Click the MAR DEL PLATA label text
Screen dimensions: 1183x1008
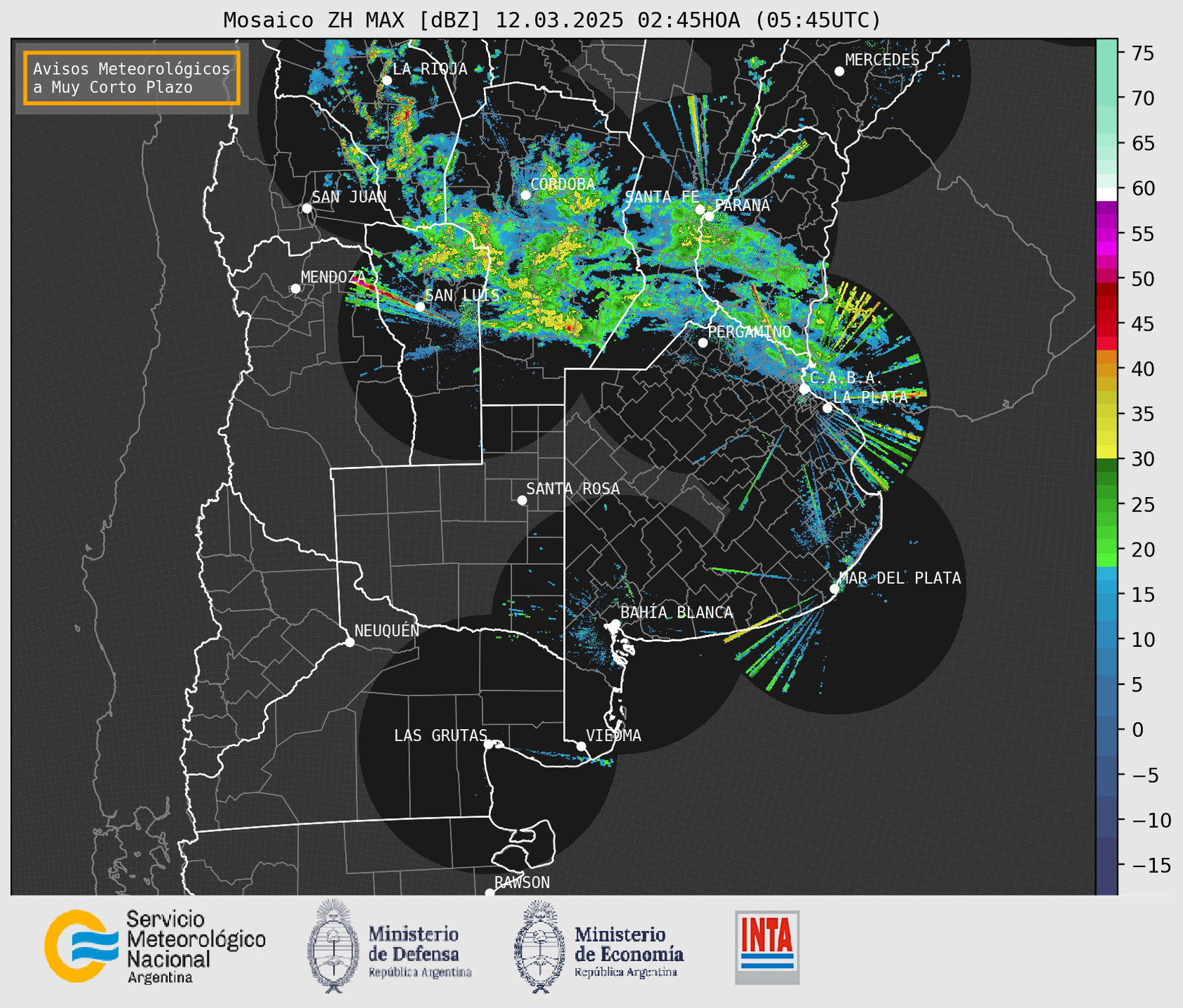coord(900,578)
